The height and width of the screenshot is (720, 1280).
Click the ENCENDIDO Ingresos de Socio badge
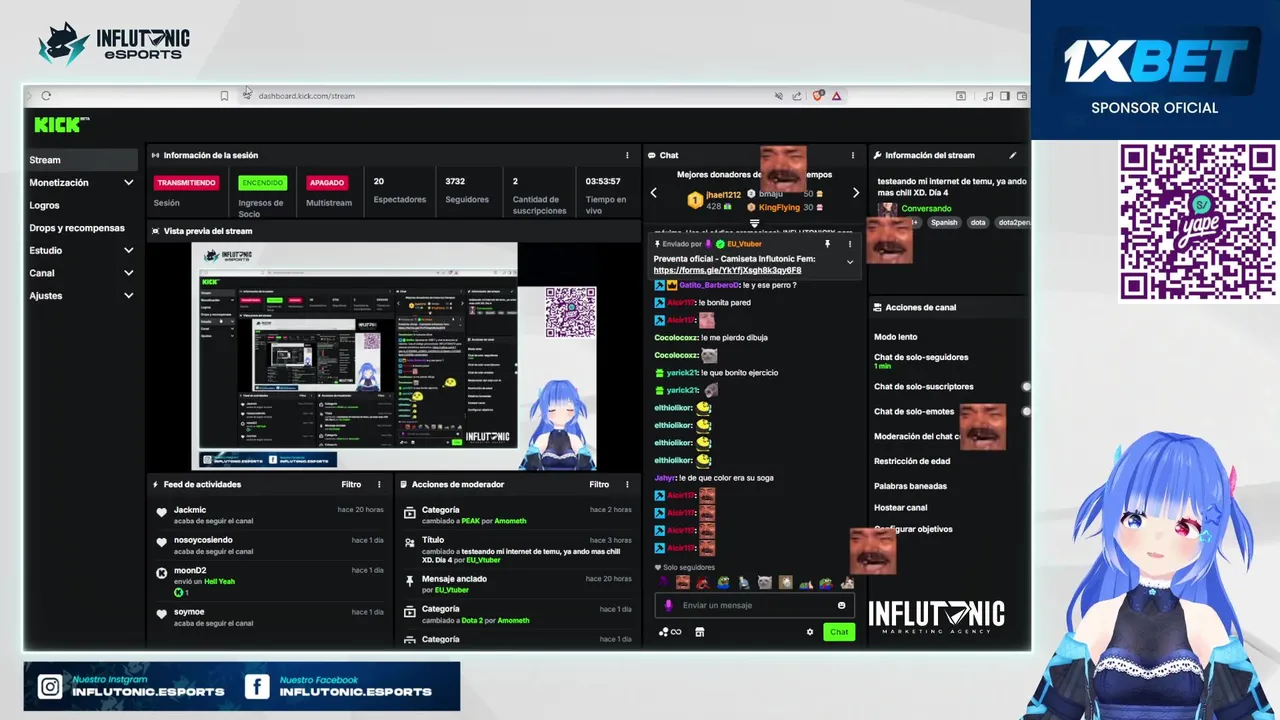click(262, 183)
